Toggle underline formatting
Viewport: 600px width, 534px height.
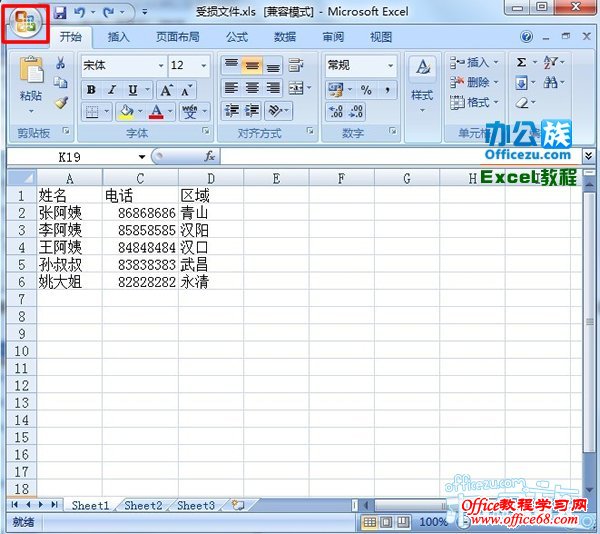pyautogui.click(x=132, y=90)
